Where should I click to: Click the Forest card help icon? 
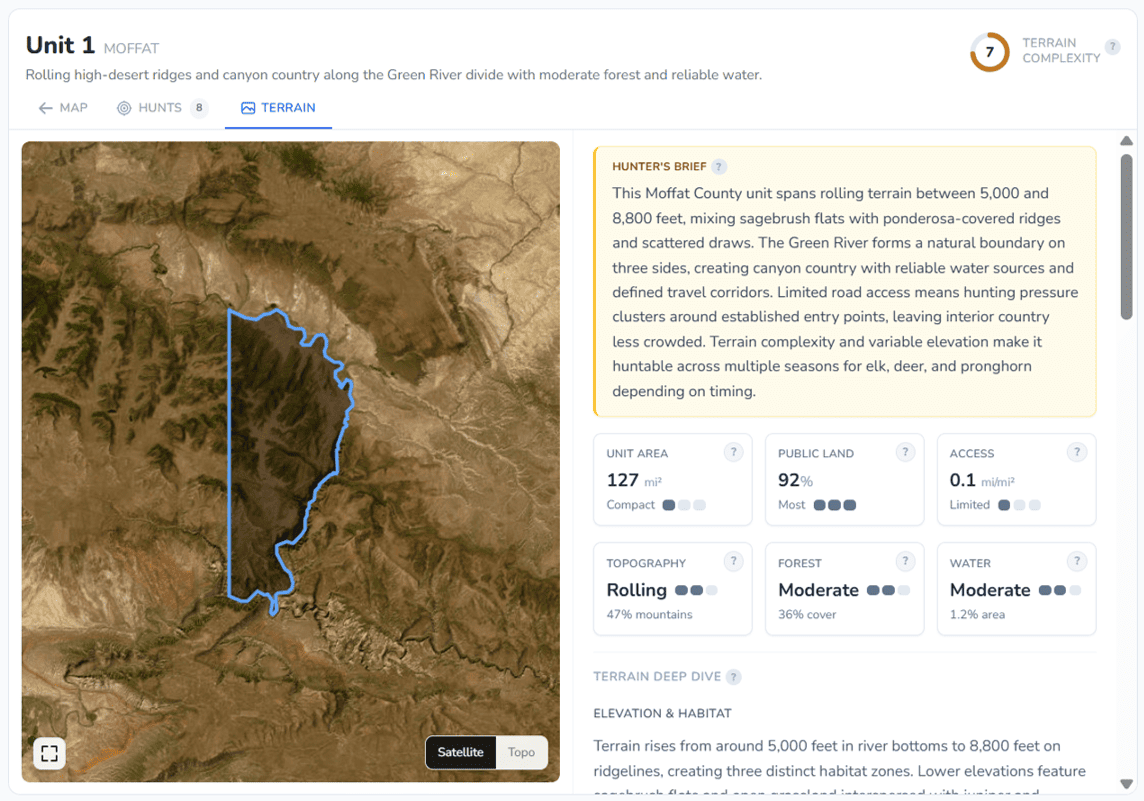point(905,562)
